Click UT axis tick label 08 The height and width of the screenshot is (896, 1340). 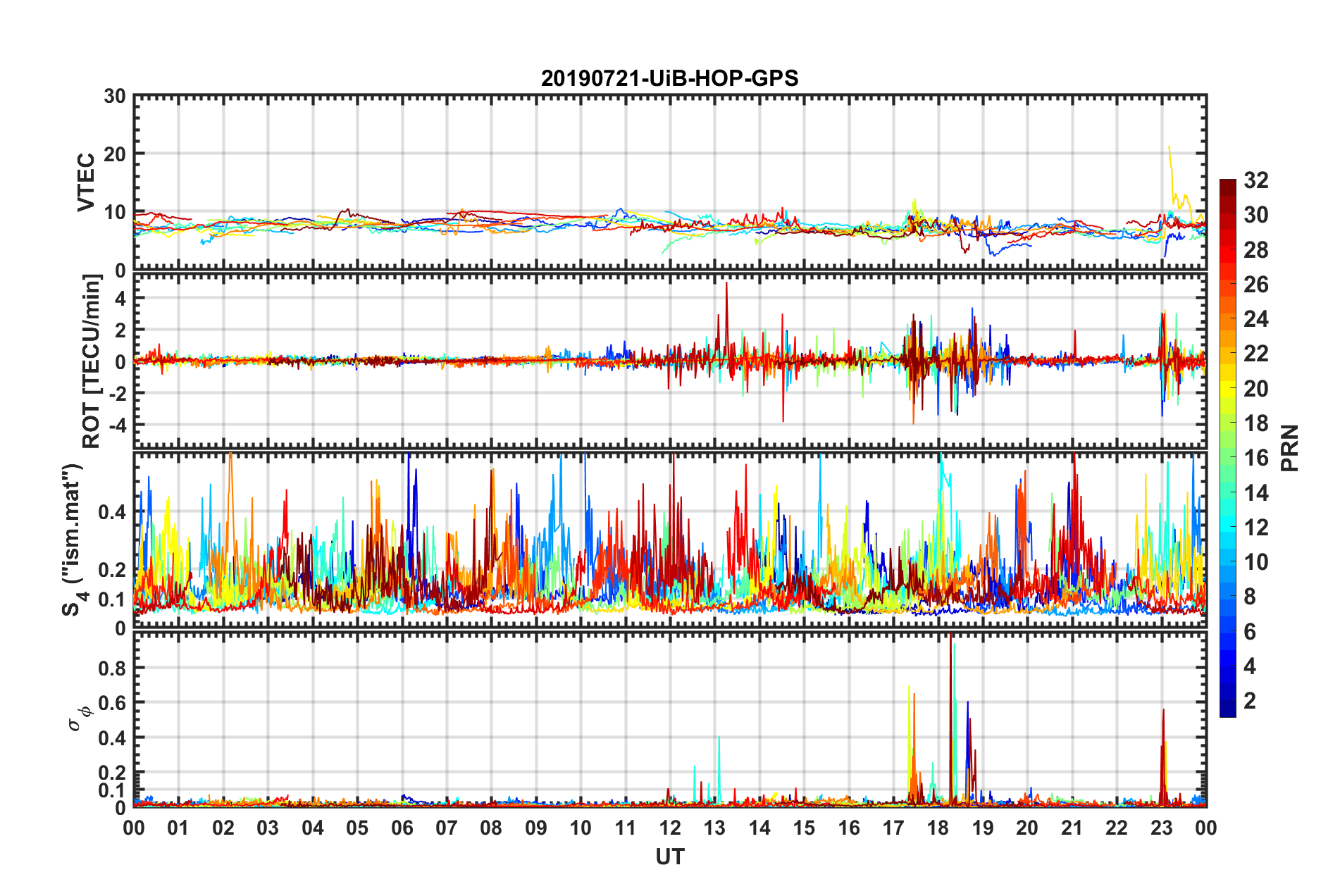pyautogui.click(x=491, y=828)
